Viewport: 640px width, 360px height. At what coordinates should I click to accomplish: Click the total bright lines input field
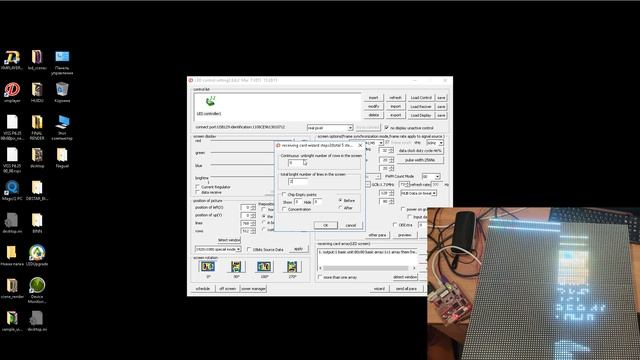pyautogui.click(x=298, y=181)
